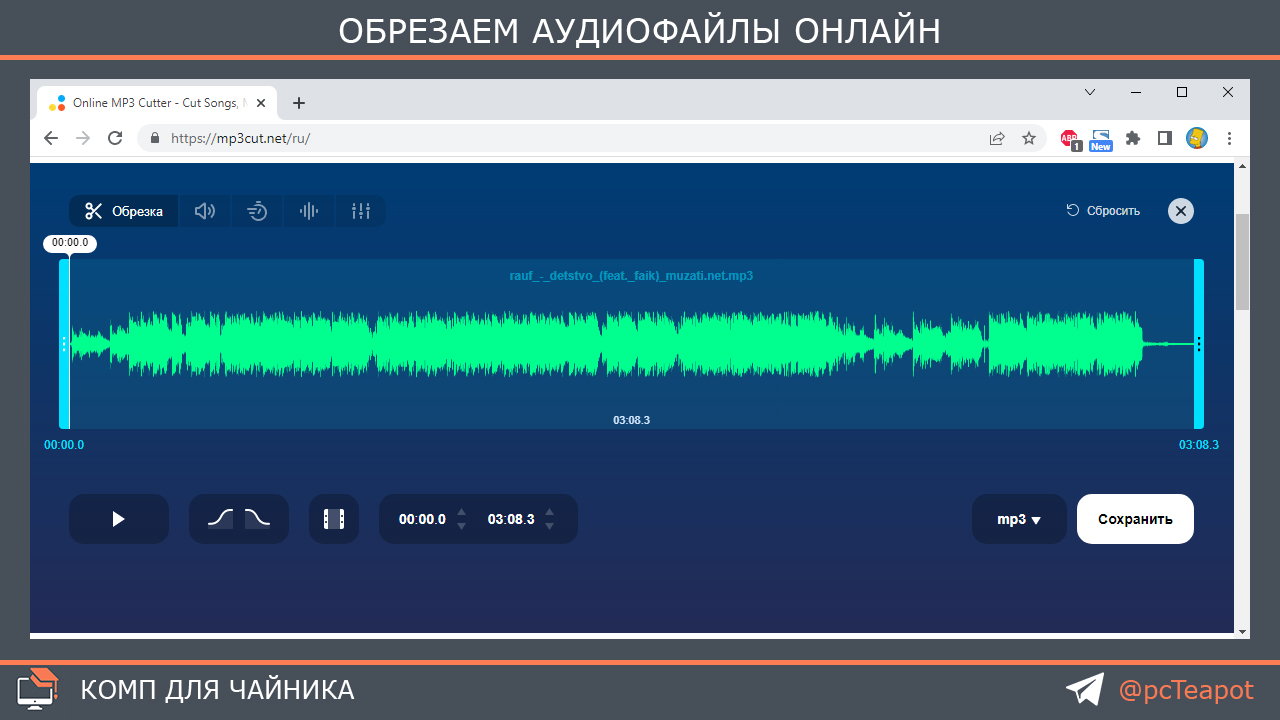Click file name rauf_-_detstvo mp3 text
Screen dimensions: 1280x720
coord(631,275)
